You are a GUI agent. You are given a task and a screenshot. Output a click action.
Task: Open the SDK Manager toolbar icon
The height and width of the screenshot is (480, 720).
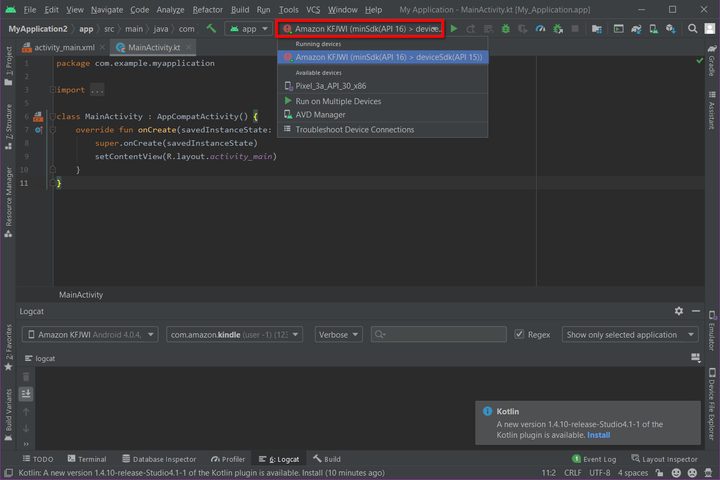click(x=671, y=28)
